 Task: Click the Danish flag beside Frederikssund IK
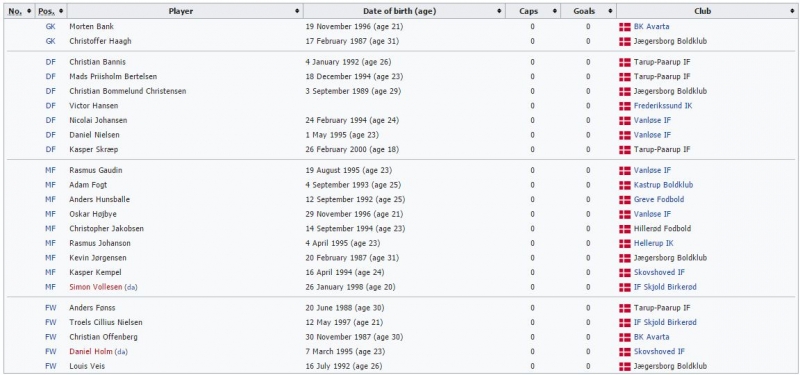click(624, 106)
